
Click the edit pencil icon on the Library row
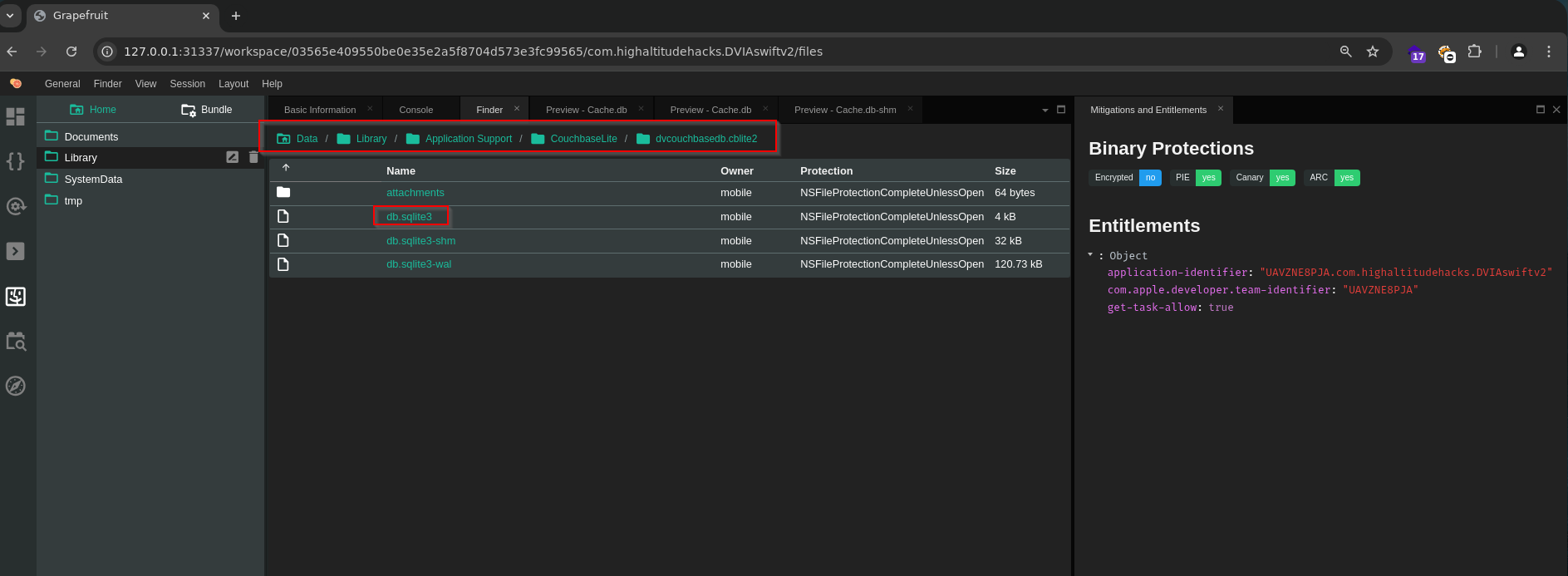233,157
